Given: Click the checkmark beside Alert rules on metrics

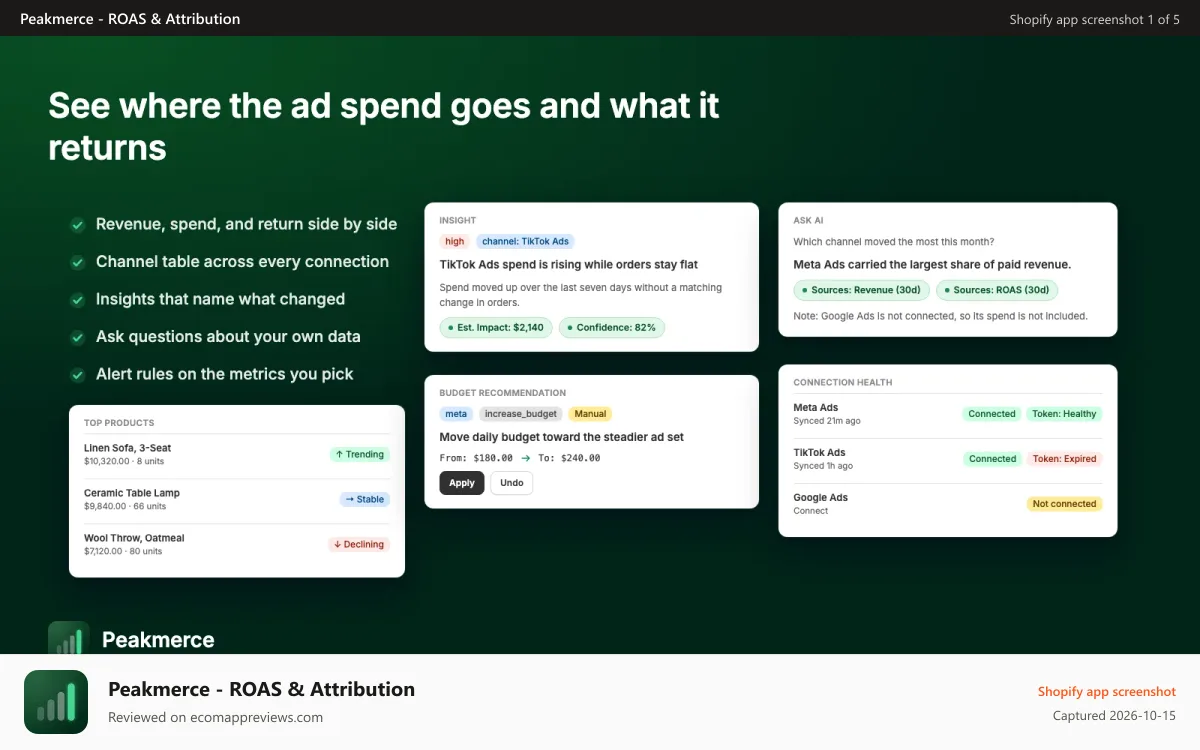Looking at the screenshot, I should coord(77,375).
